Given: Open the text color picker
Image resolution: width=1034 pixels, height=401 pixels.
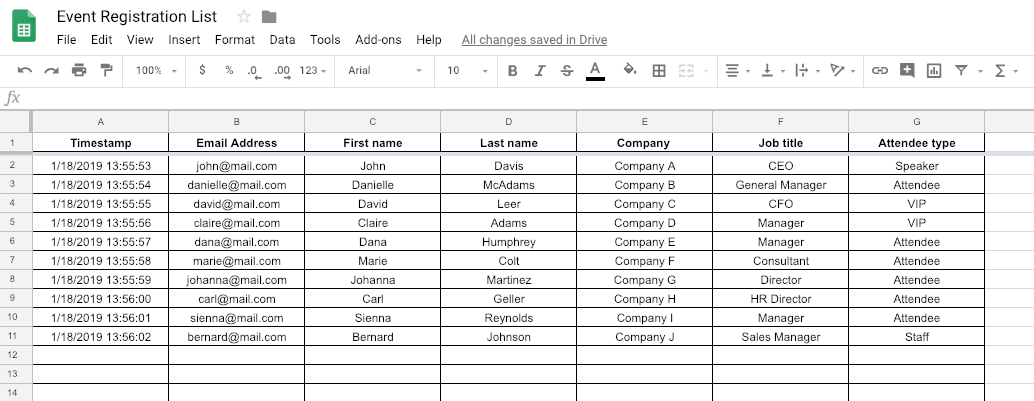Looking at the screenshot, I should click(595, 71).
